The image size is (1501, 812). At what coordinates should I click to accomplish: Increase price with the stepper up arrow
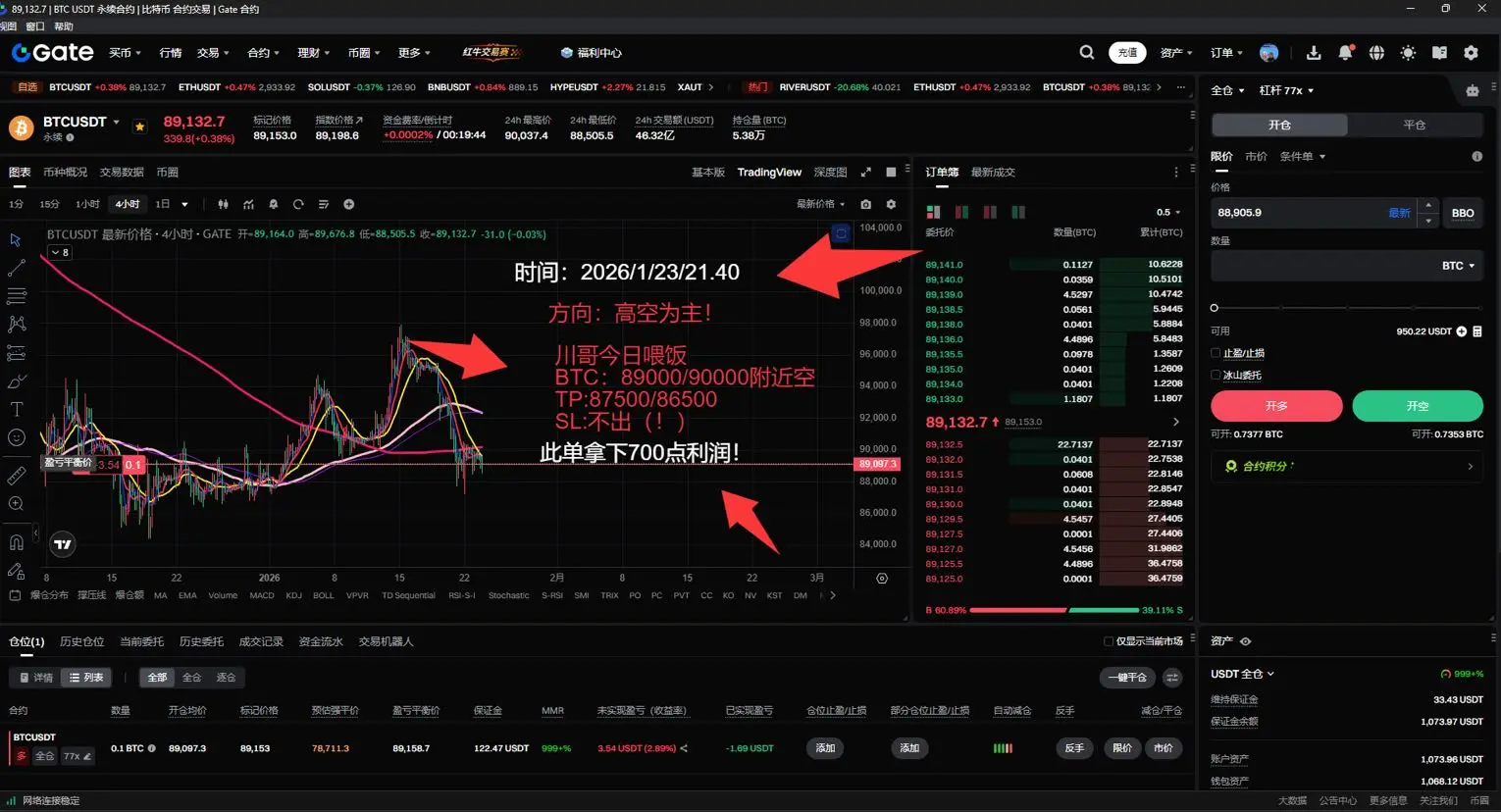1428,206
